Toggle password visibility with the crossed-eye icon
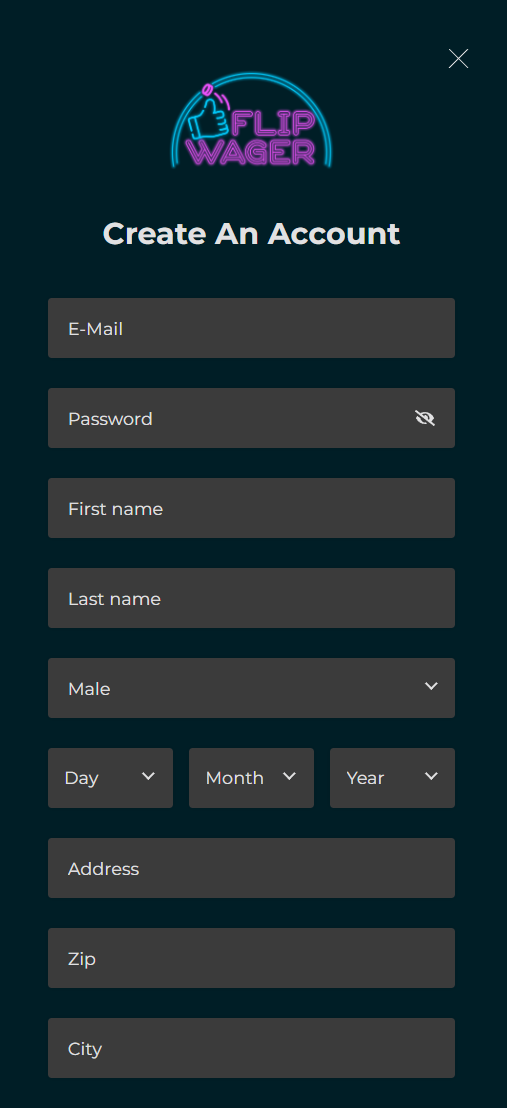 pyautogui.click(x=424, y=418)
